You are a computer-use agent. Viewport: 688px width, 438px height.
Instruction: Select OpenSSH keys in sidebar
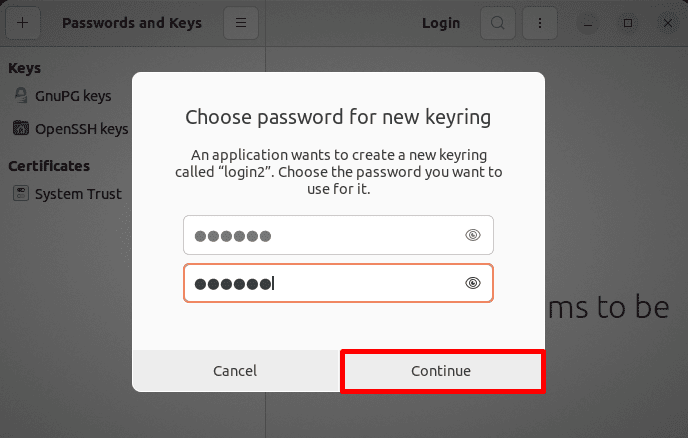[81, 129]
